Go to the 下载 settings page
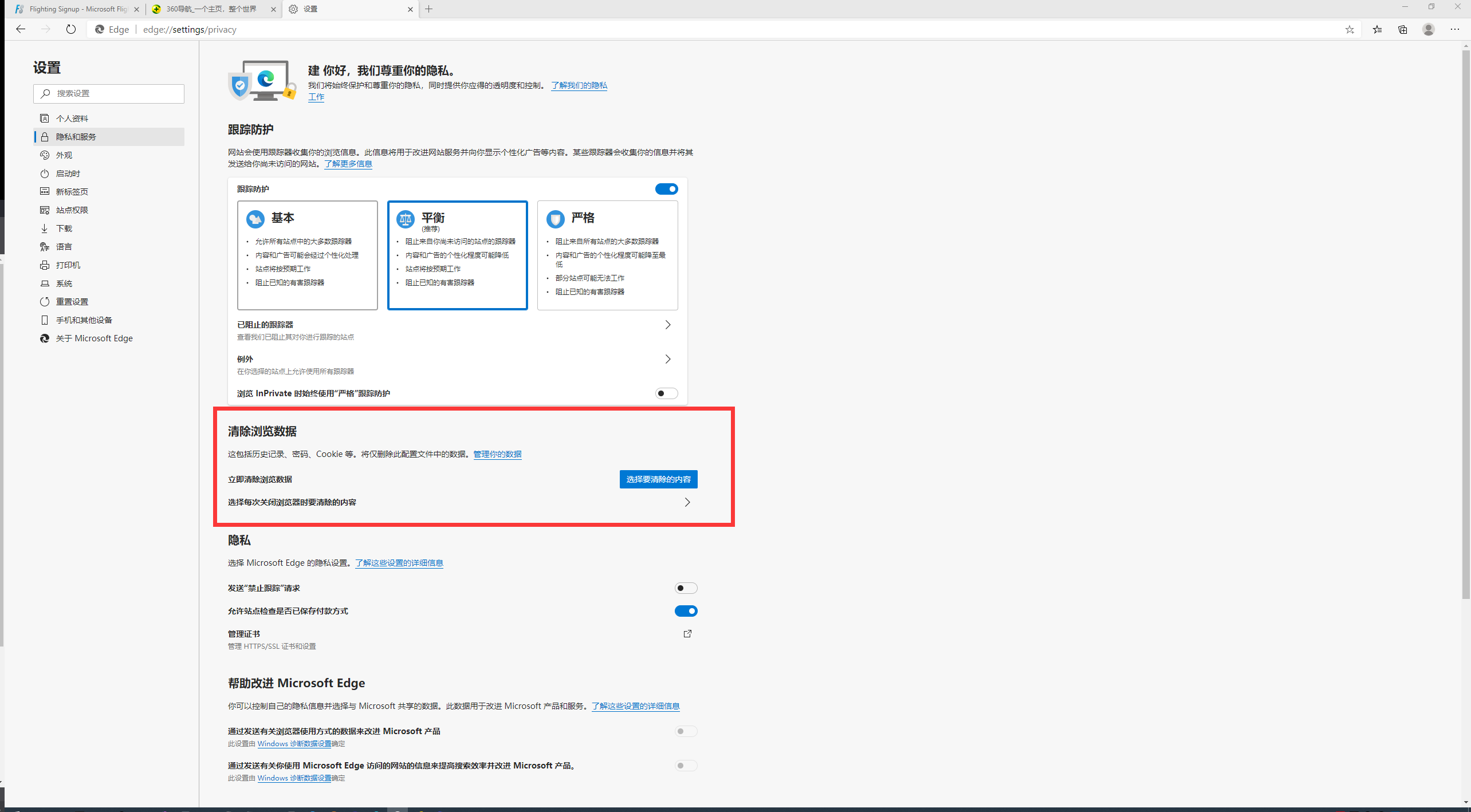1471x812 pixels. (x=64, y=228)
